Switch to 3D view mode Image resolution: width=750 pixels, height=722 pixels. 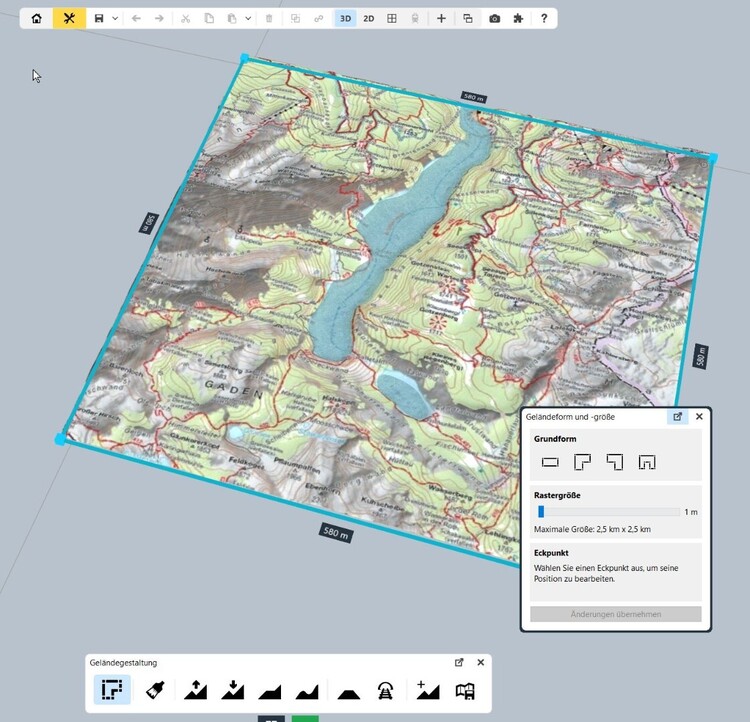pyautogui.click(x=345, y=19)
